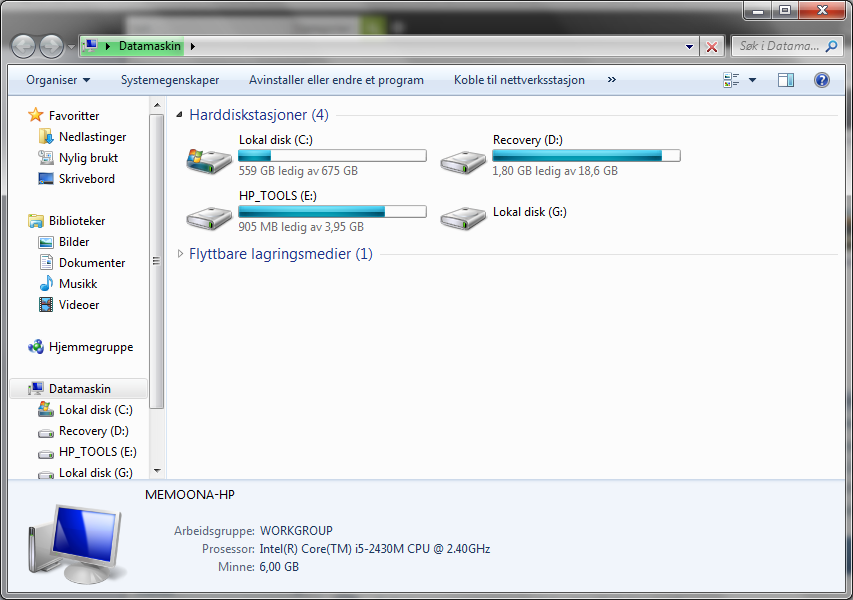Select Recovery (D:) in the sidebar tree
This screenshot has height=600, width=853.
[94, 431]
